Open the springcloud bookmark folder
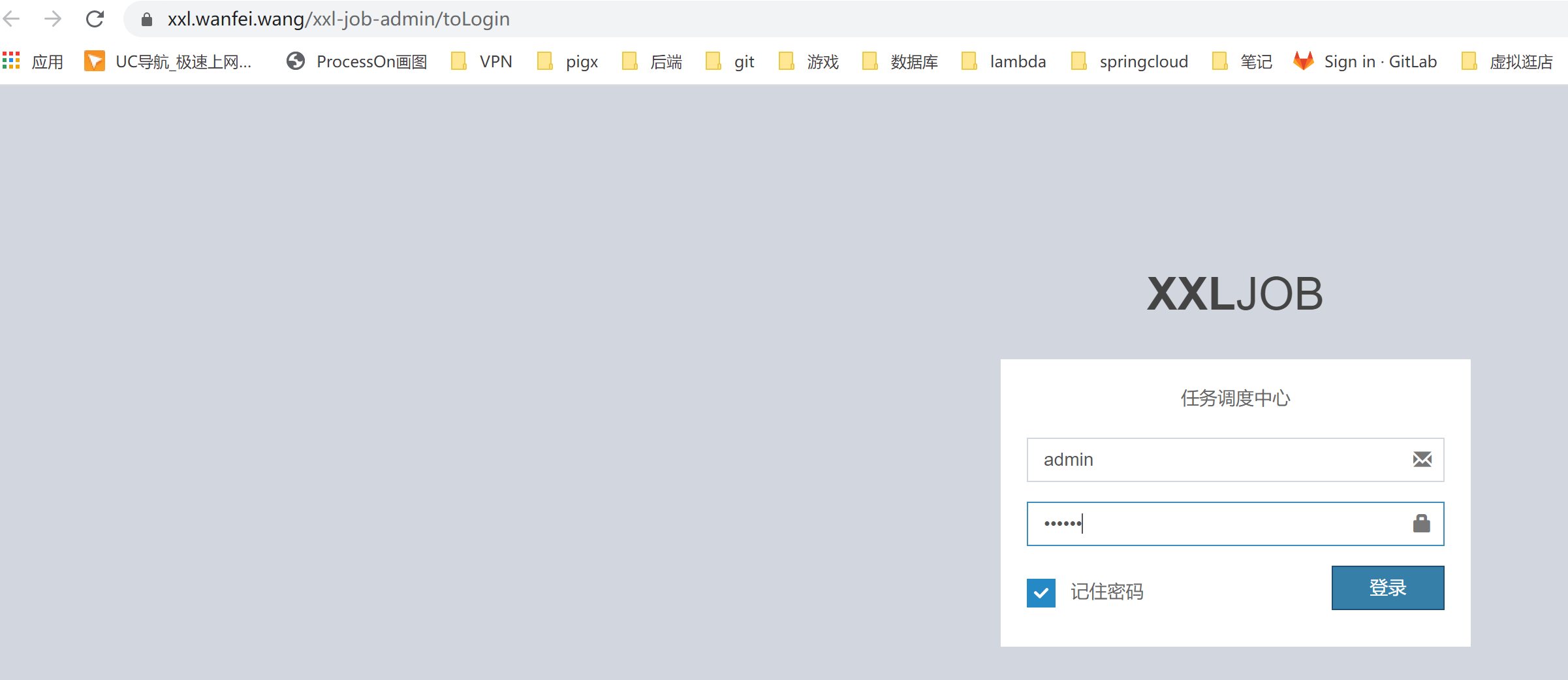 1130,61
